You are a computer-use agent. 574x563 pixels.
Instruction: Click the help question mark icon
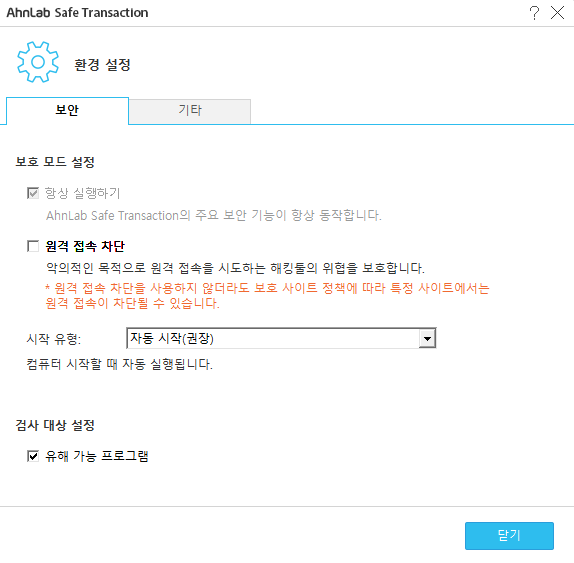click(x=534, y=13)
